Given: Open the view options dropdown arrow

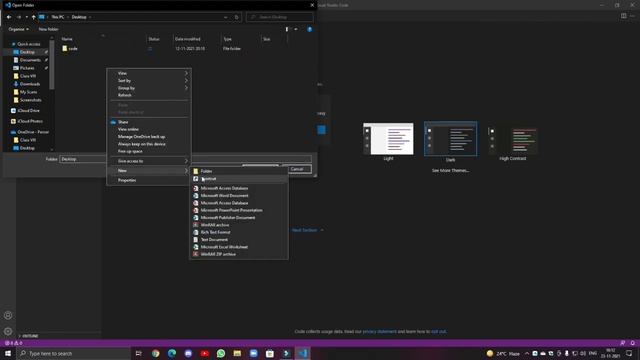Looking at the screenshot, I should [x=296, y=29].
